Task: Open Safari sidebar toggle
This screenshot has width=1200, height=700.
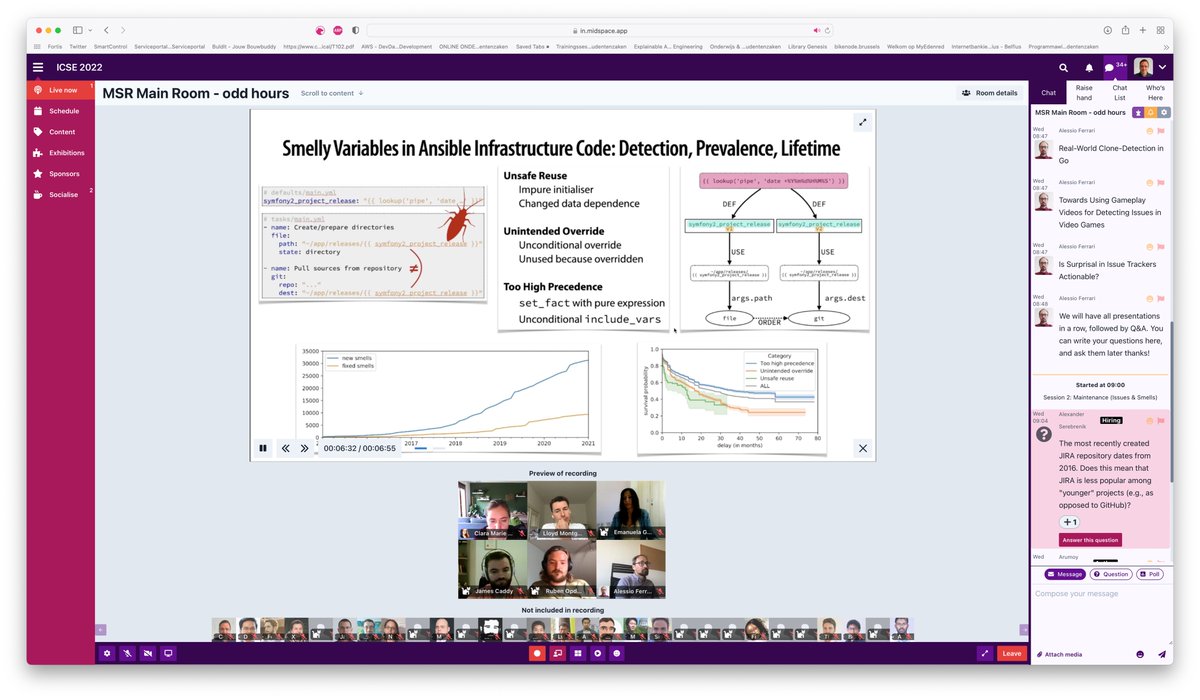Action: coord(77,30)
